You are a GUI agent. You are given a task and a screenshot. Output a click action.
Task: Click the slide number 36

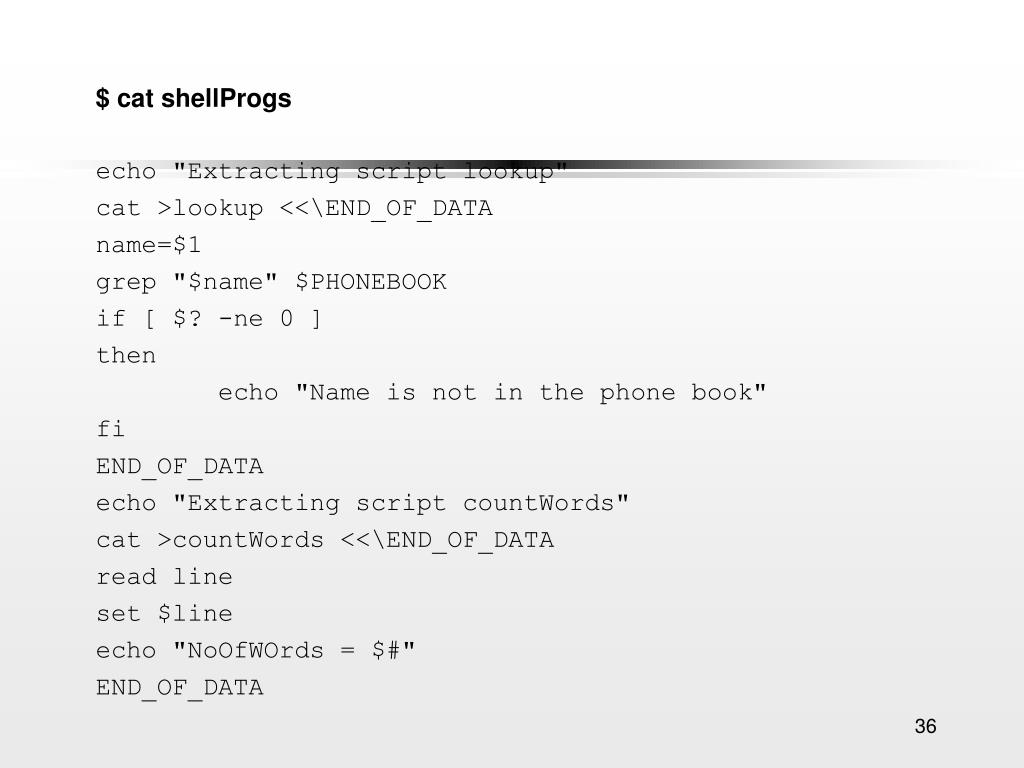point(925,726)
